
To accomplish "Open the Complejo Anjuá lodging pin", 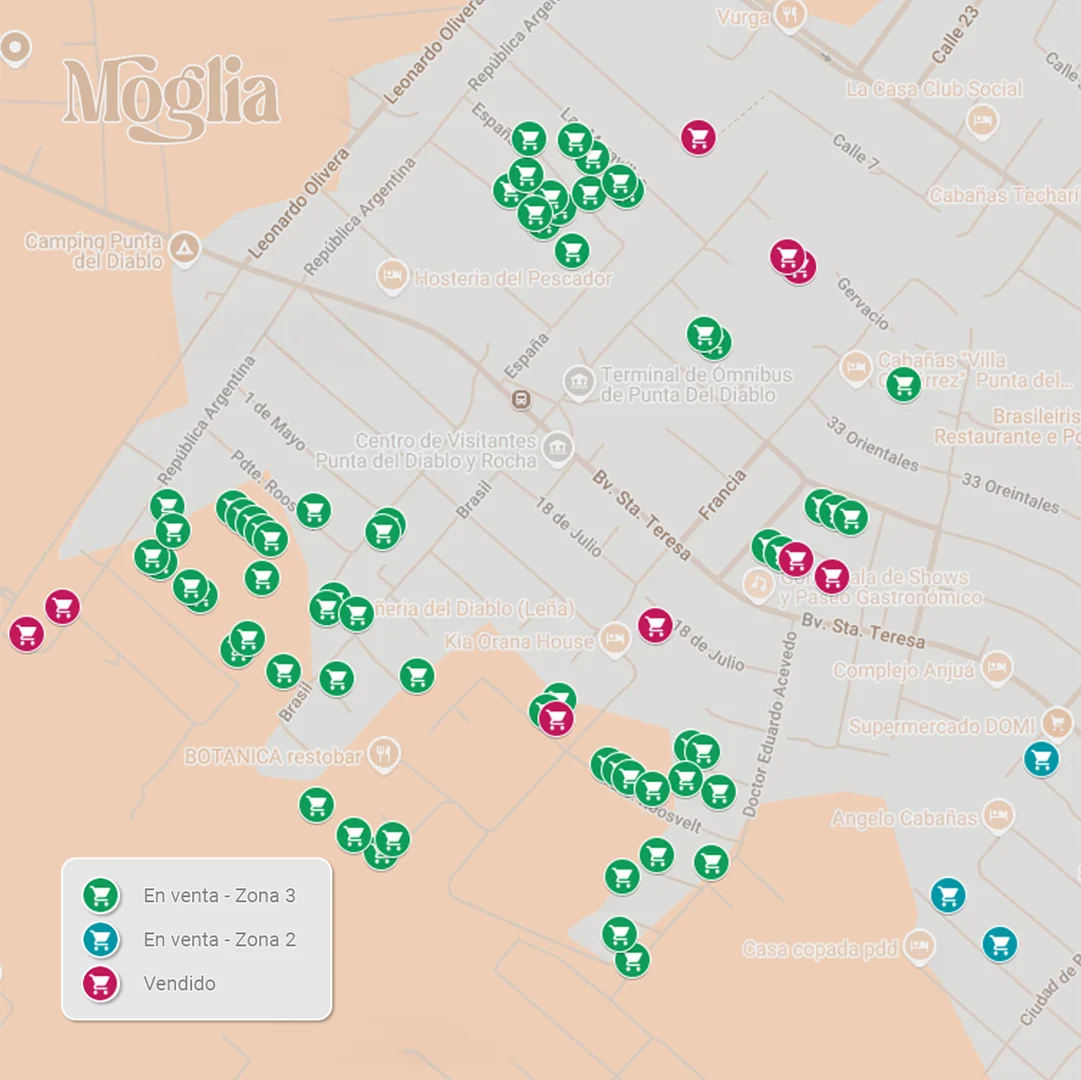I will click(x=996, y=667).
